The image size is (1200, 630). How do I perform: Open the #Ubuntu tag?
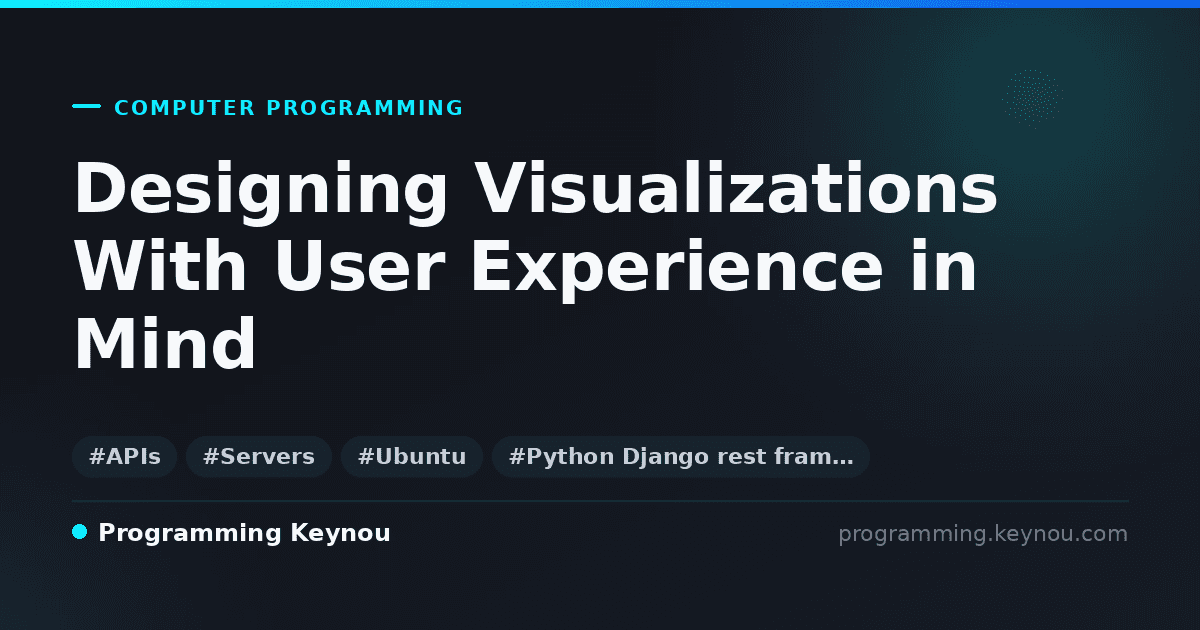pos(412,457)
